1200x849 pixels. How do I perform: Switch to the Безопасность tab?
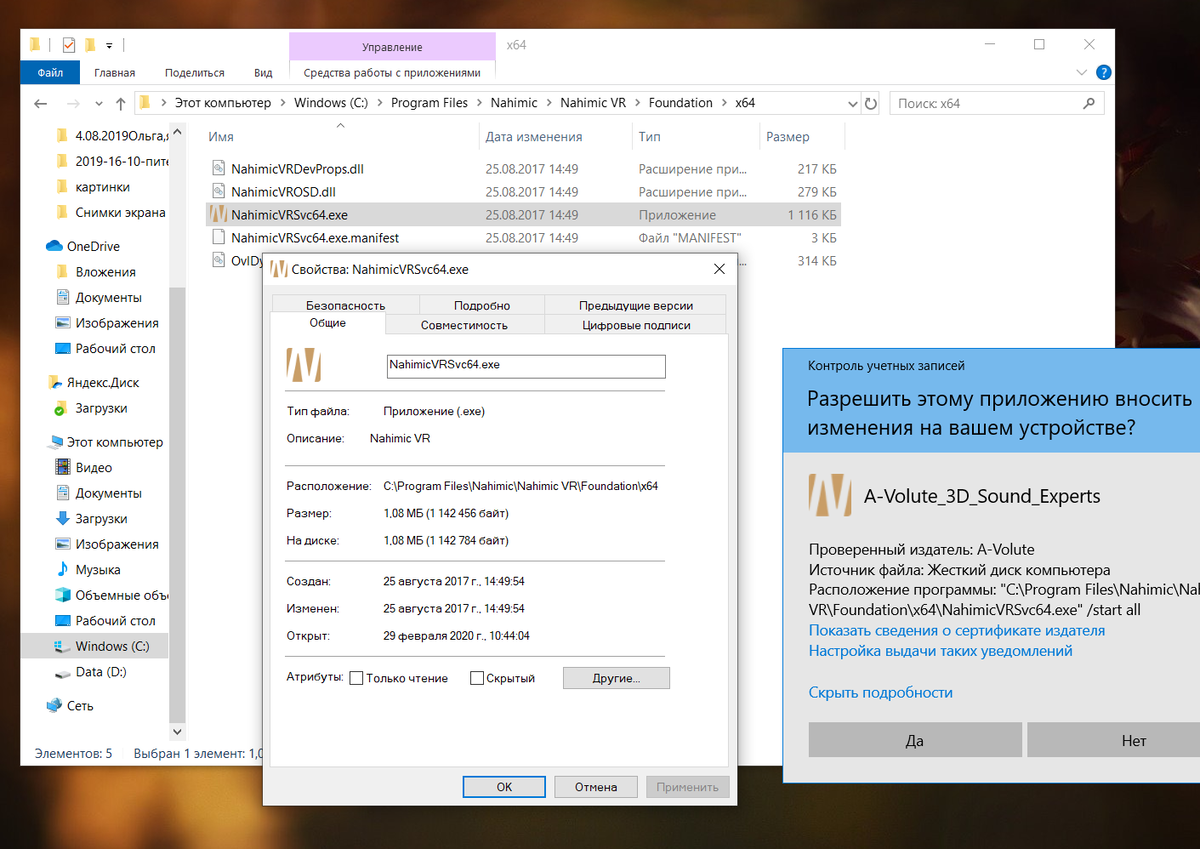click(x=345, y=305)
